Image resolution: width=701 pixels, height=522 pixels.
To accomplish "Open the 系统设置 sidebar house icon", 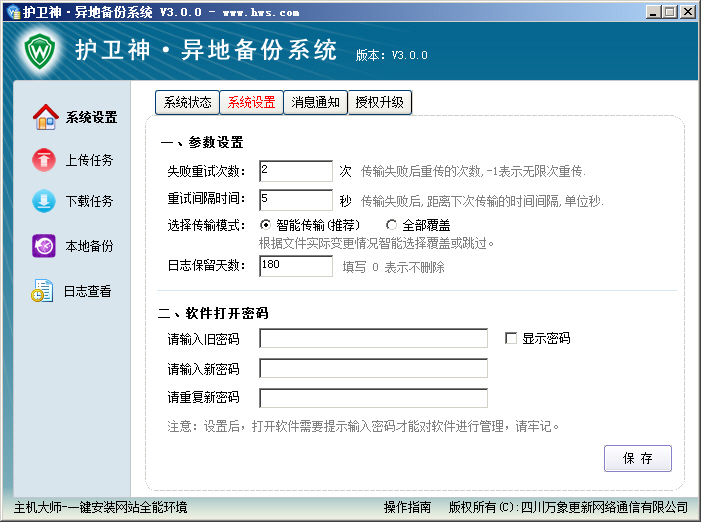I will click(45, 117).
